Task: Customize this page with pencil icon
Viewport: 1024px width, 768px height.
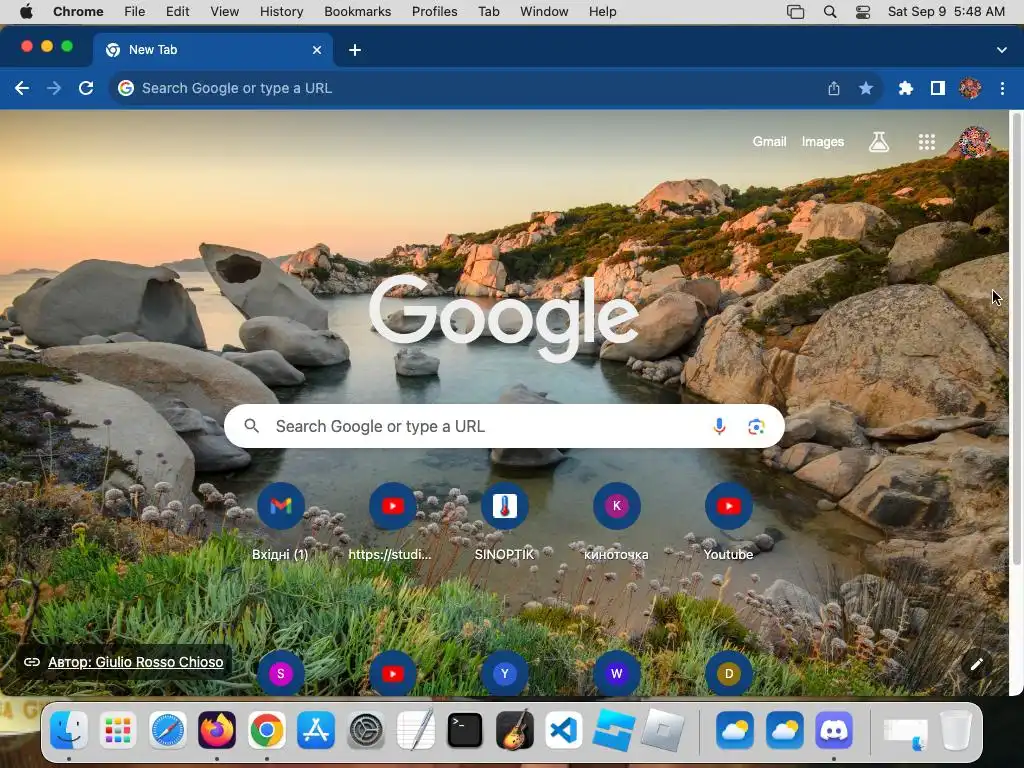Action: click(976, 664)
